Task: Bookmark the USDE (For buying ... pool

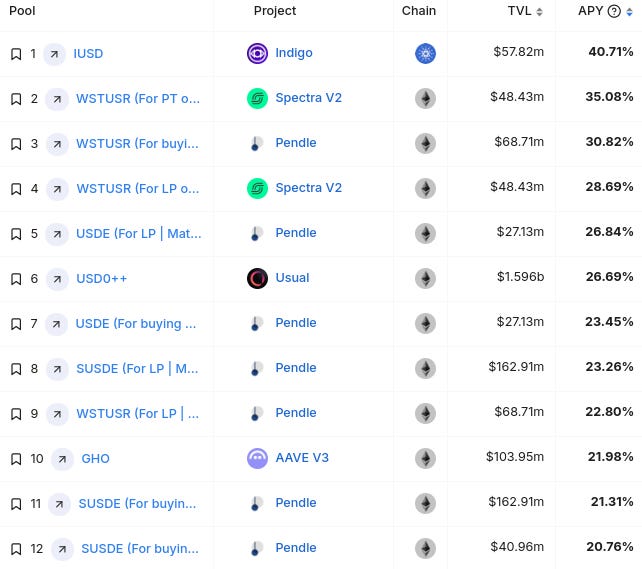Action: click(16, 324)
